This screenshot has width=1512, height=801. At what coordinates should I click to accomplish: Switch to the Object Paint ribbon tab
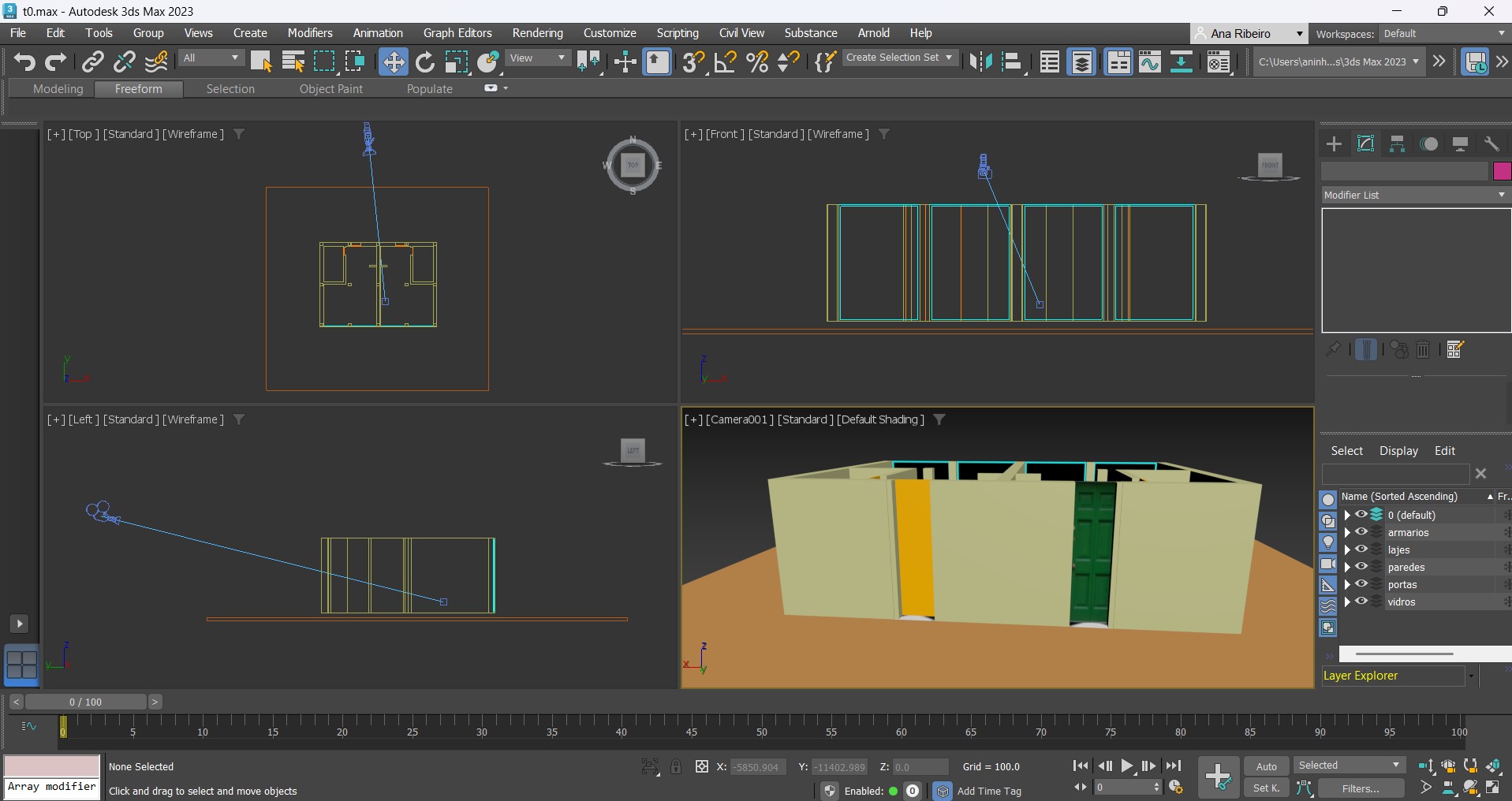point(330,89)
